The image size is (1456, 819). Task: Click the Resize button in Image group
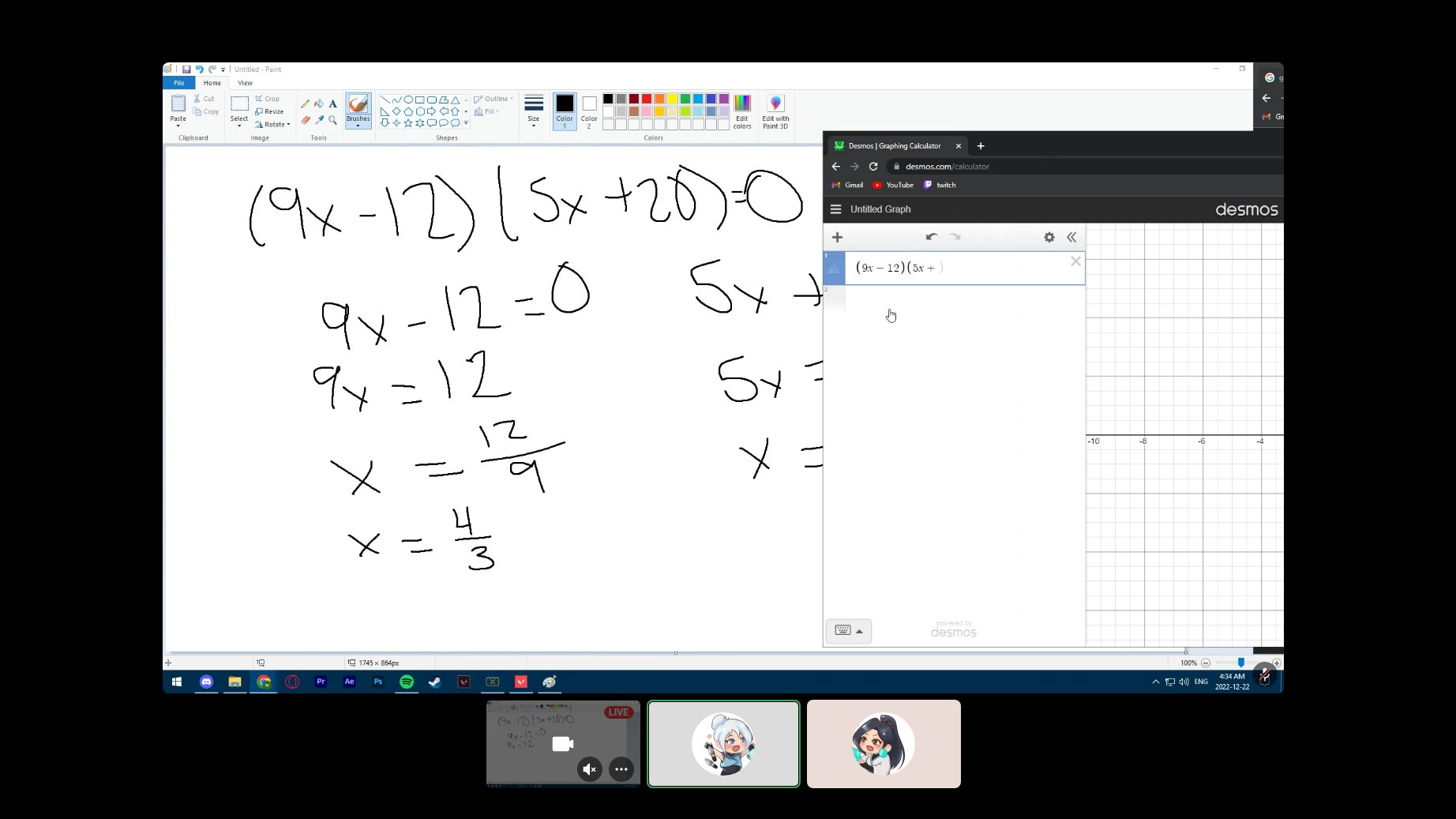click(x=269, y=111)
